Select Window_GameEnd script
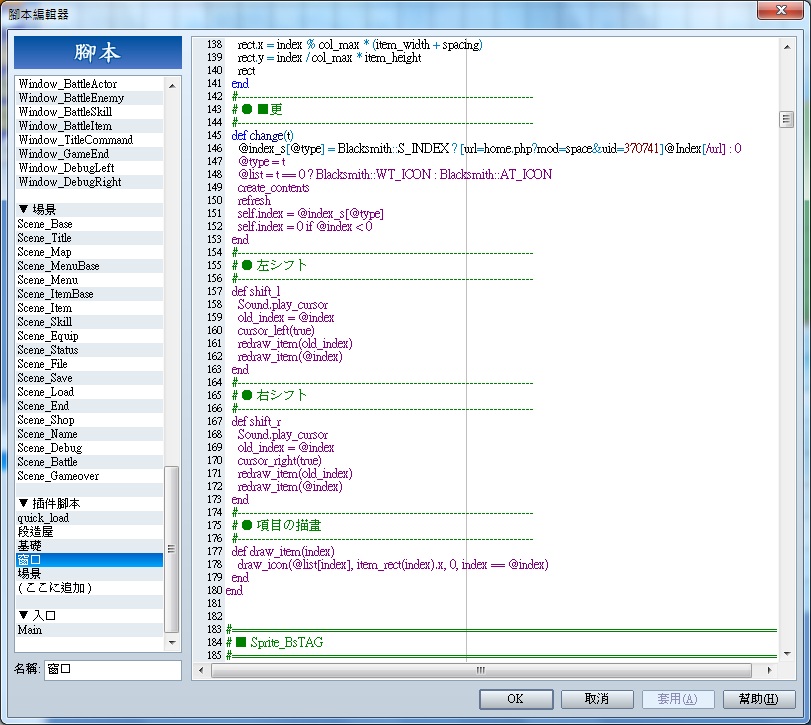 [89, 154]
